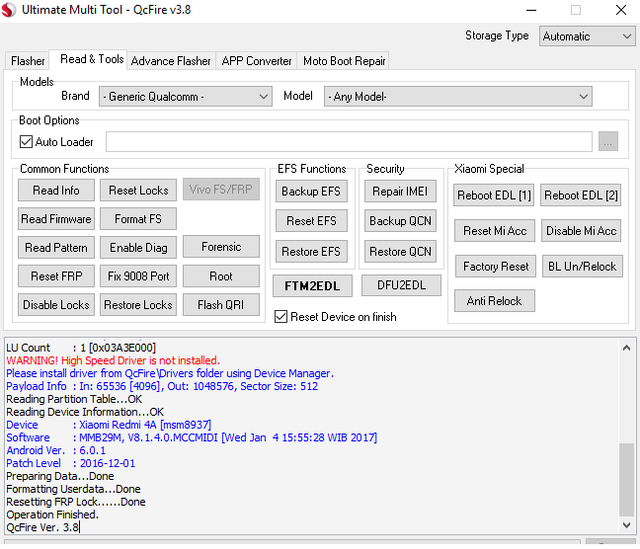This screenshot has width=640, height=549.
Task: Toggle the Auto Loader checkbox
Action: click(26, 142)
